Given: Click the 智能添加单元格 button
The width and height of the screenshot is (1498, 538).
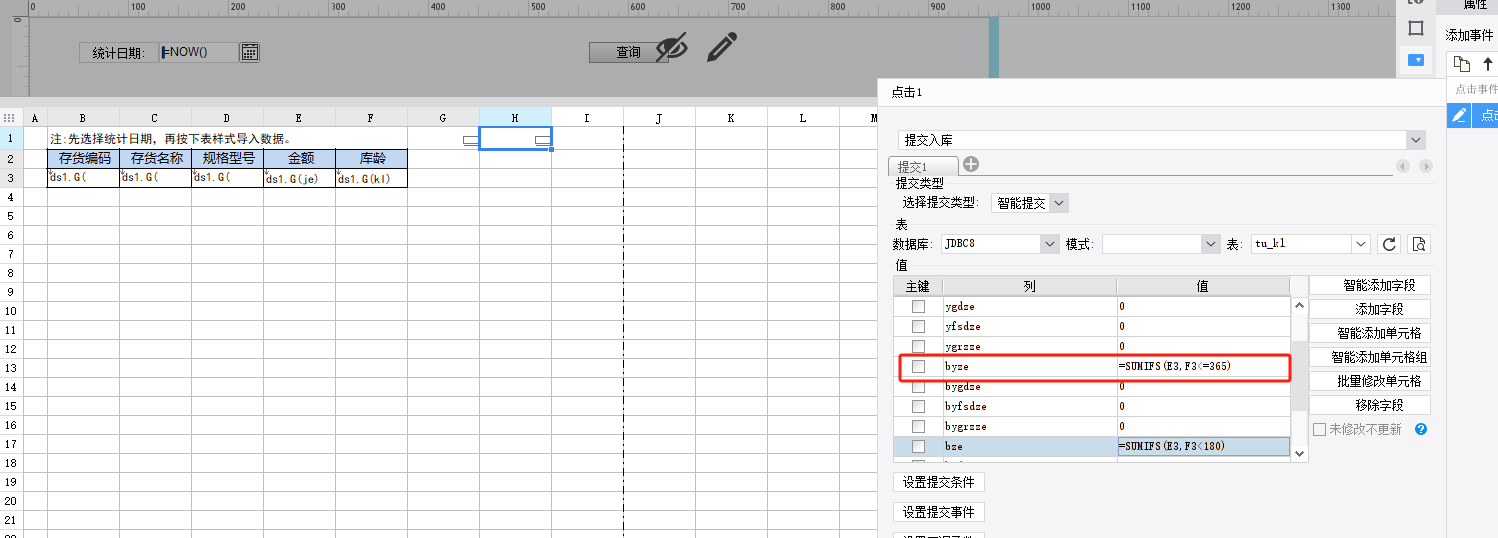Looking at the screenshot, I should [1370, 333].
